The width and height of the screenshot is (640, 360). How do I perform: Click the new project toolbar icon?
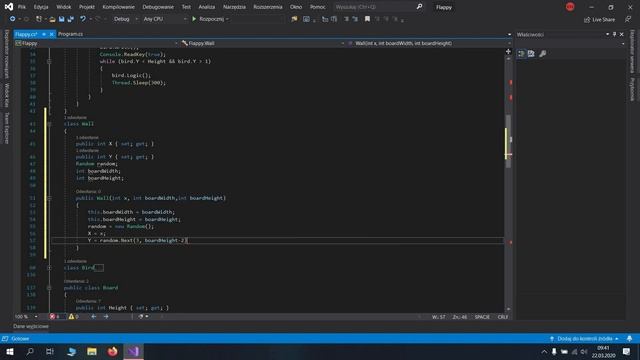(39, 19)
